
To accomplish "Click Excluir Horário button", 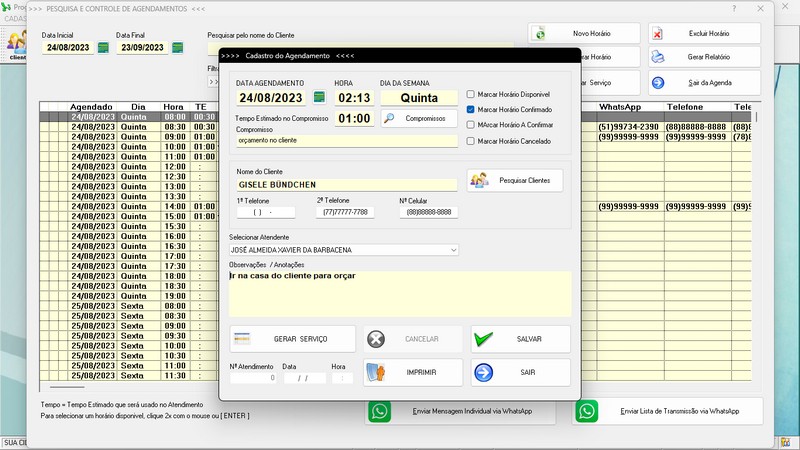I will point(705,34).
